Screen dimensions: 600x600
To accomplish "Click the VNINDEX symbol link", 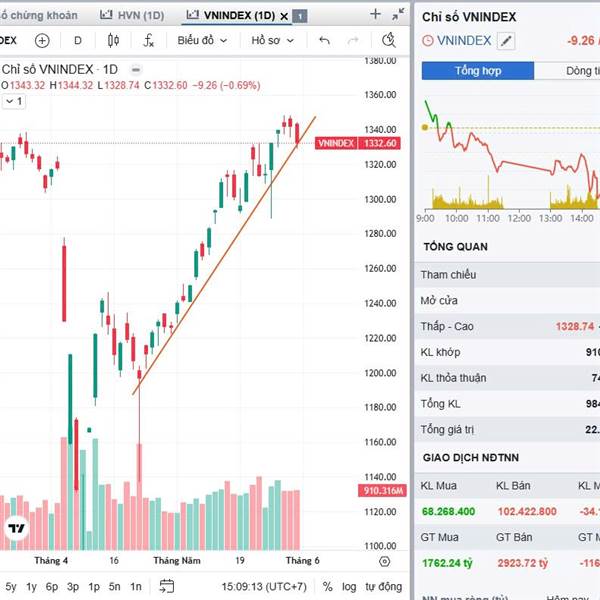I will [464, 41].
